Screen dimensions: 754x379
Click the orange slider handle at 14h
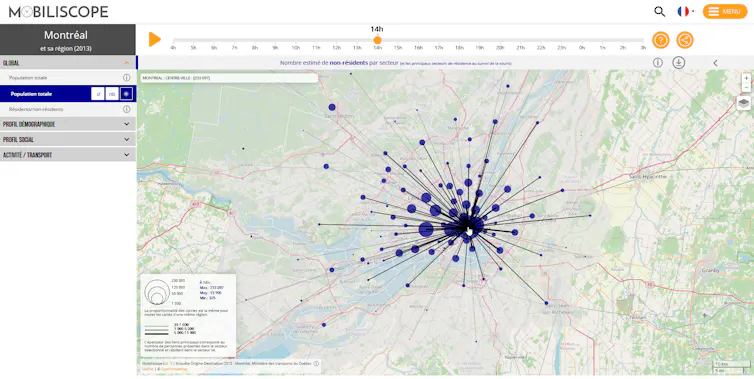tap(377, 40)
